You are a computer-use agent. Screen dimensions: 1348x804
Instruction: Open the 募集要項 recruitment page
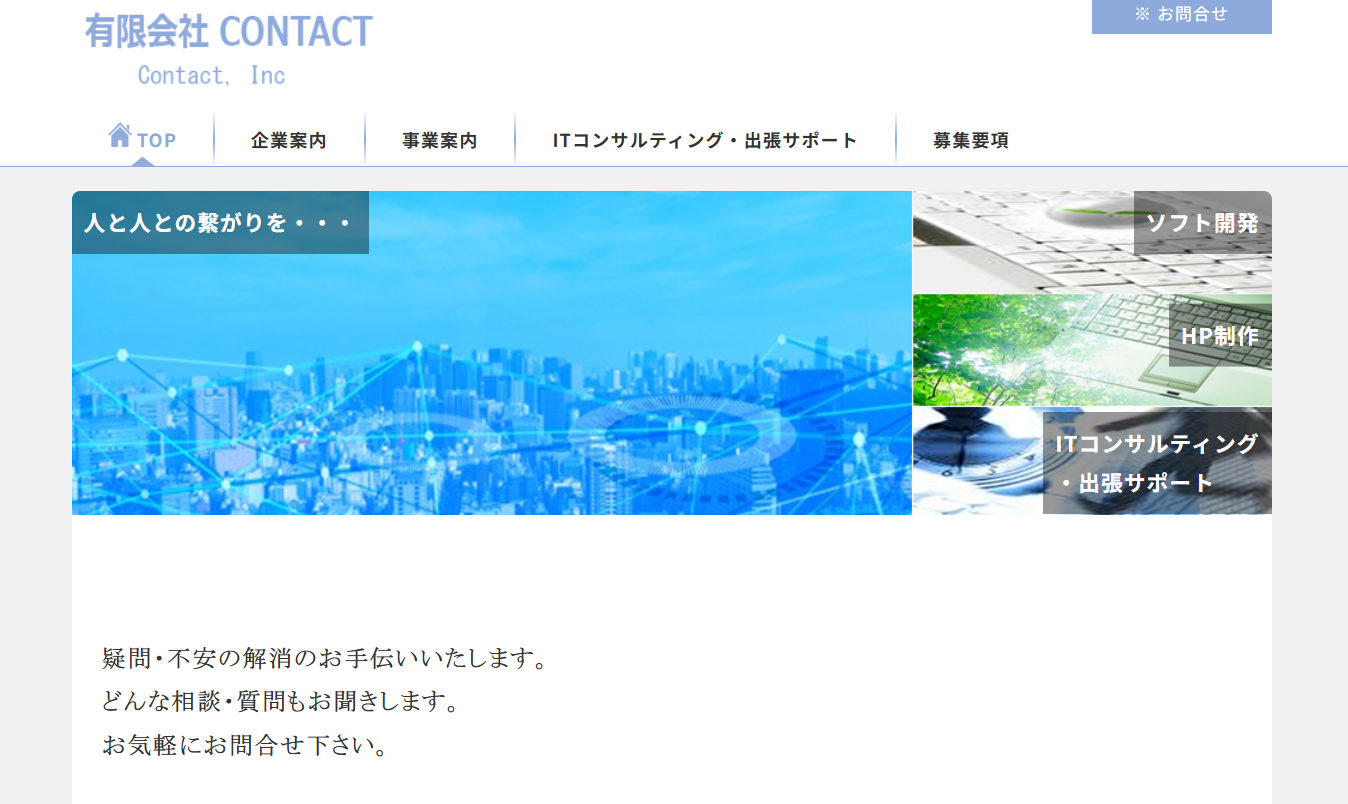pyautogui.click(x=968, y=140)
